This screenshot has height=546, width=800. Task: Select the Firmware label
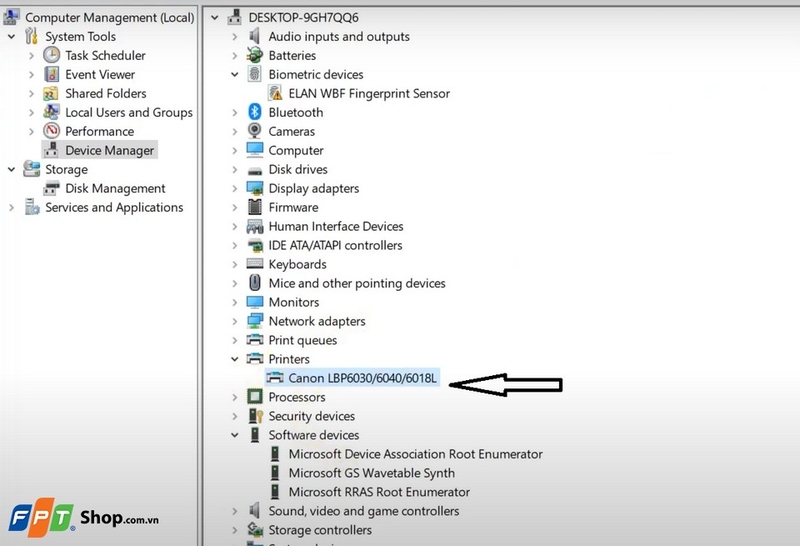pos(293,207)
